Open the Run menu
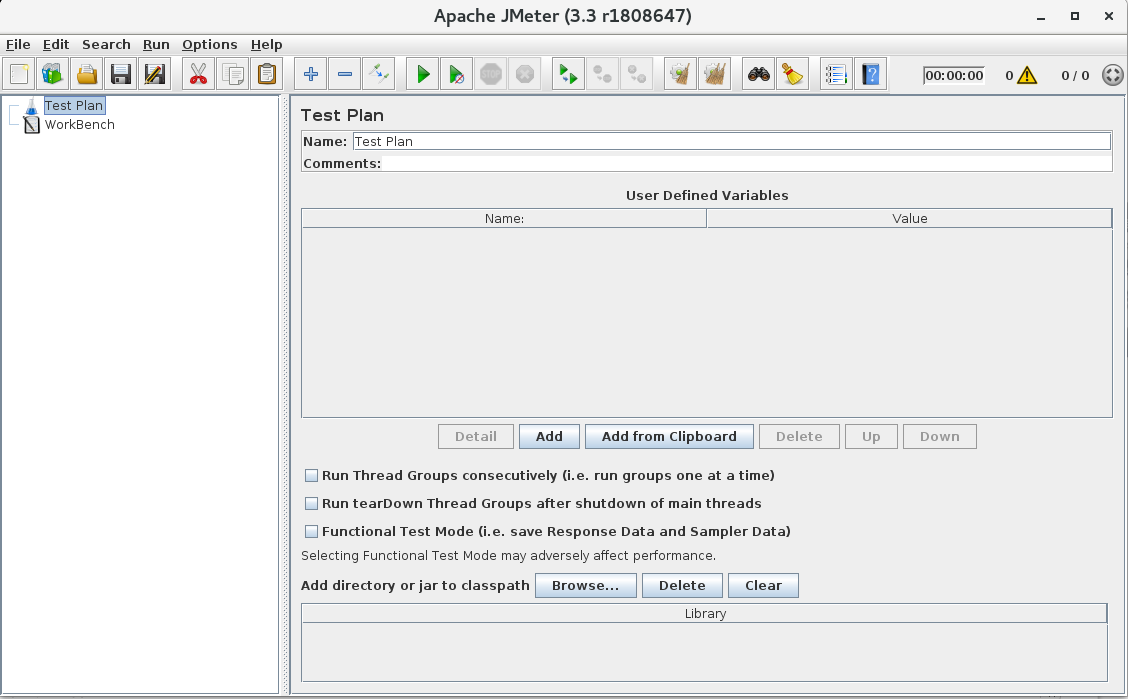1128x699 pixels. (x=156, y=45)
